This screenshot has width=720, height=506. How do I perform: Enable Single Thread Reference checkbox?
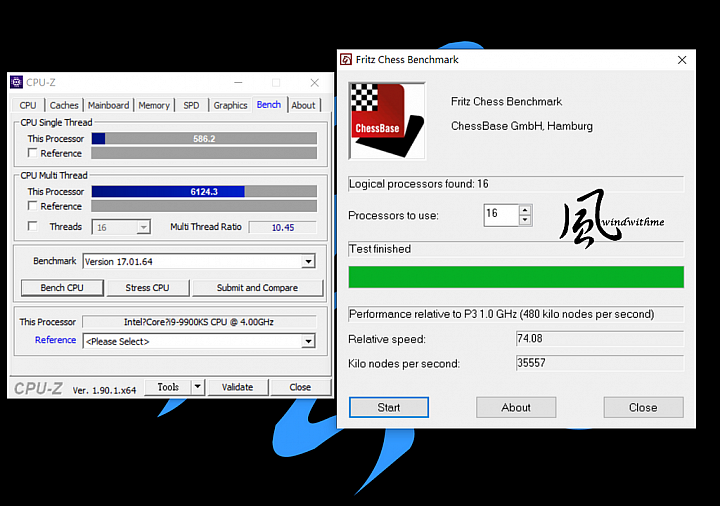pos(32,153)
